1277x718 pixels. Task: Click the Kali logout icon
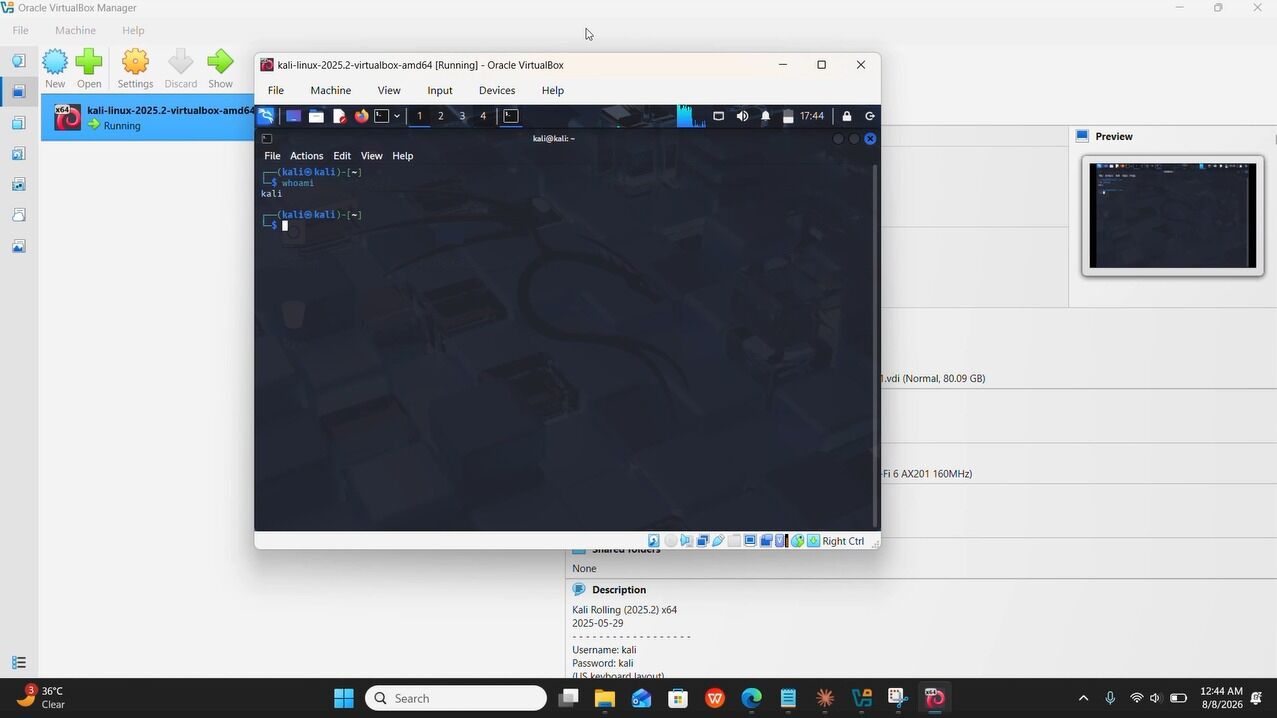pyautogui.click(x=869, y=116)
